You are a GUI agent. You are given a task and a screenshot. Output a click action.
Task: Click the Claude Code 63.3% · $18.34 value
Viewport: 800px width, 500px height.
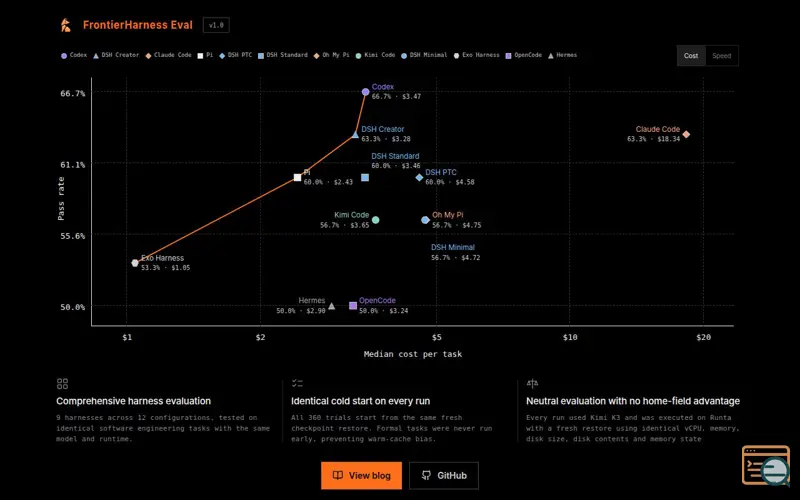pos(654,139)
